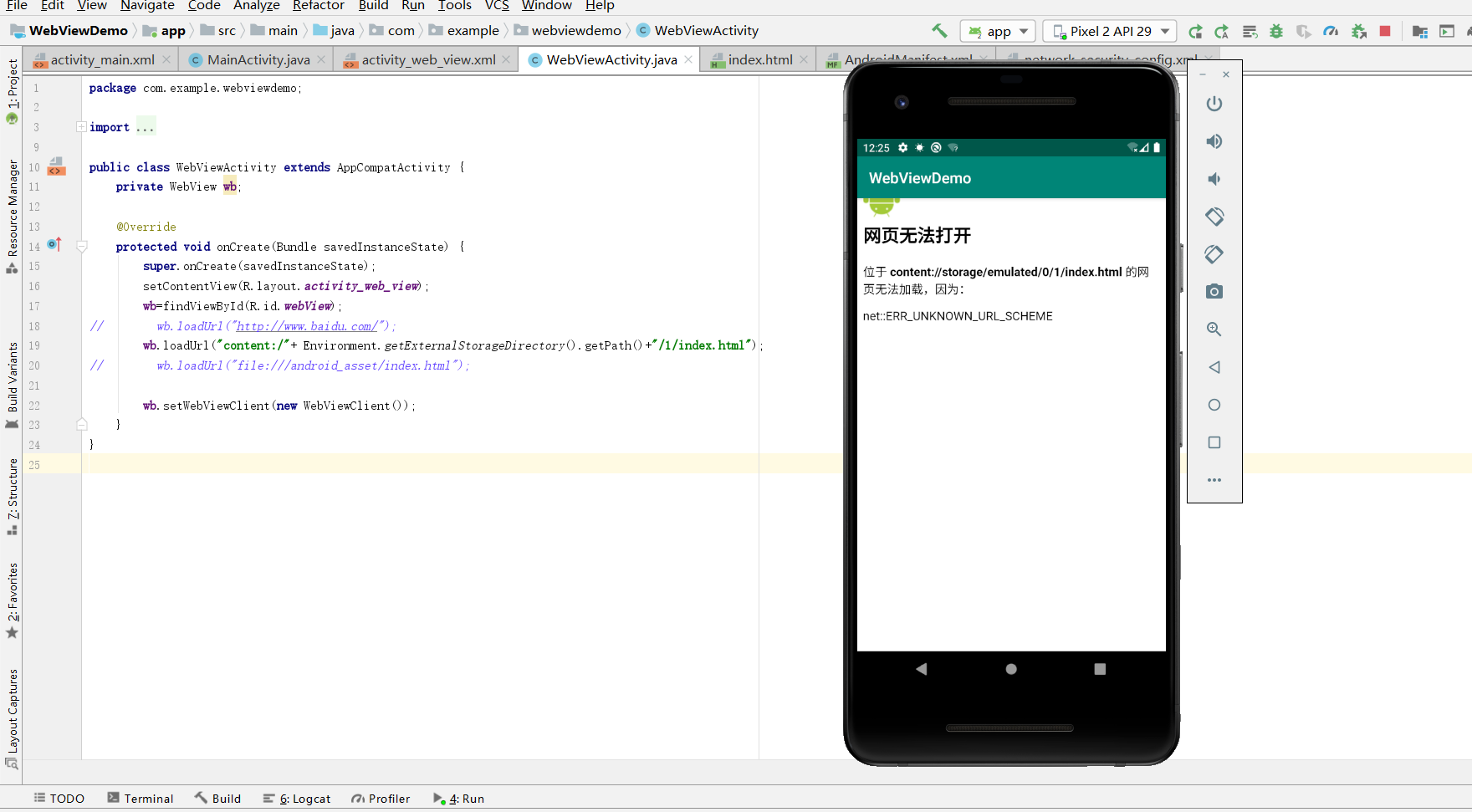Open the Navigate menu
This screenshot has width=1472, height=812.
click(x=147, y=6)
